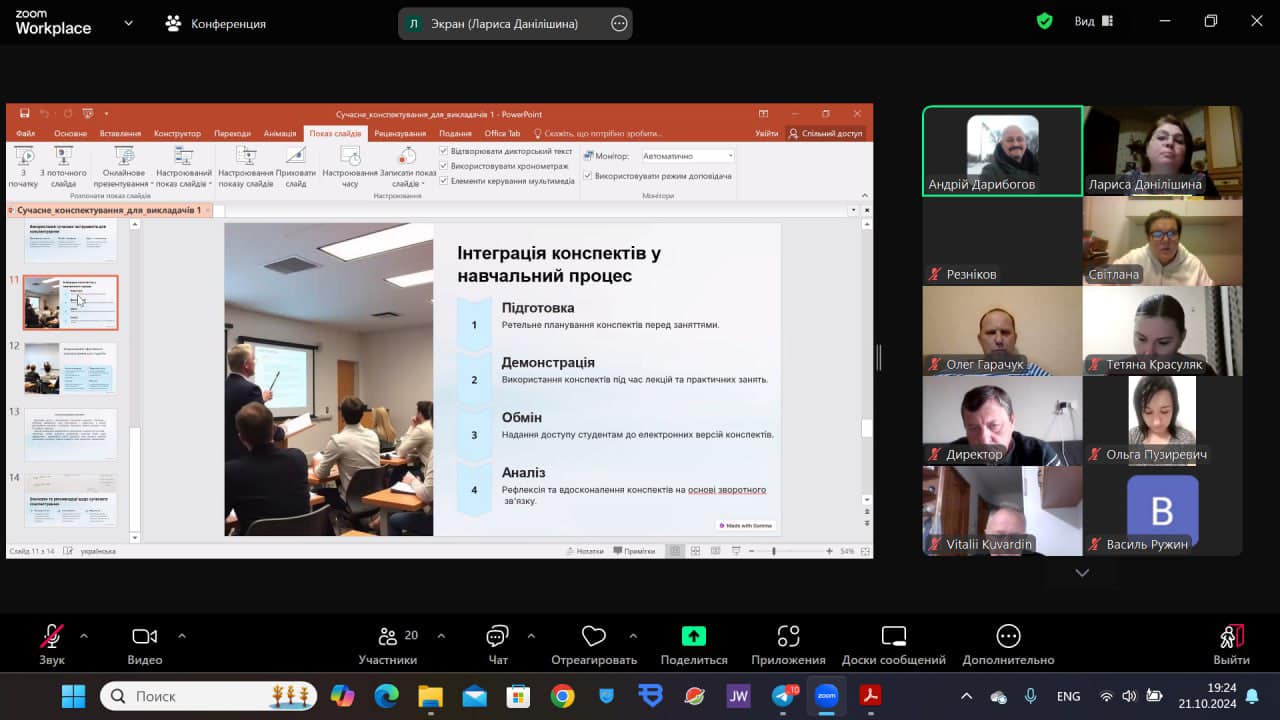
Task: Expand video options arrow next to Видео
Action: [x=182, y=635]
